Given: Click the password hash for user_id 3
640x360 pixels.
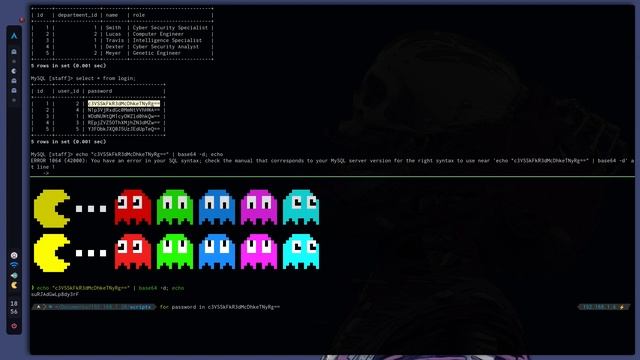Looking at the screenshot, I should (124, 123).
